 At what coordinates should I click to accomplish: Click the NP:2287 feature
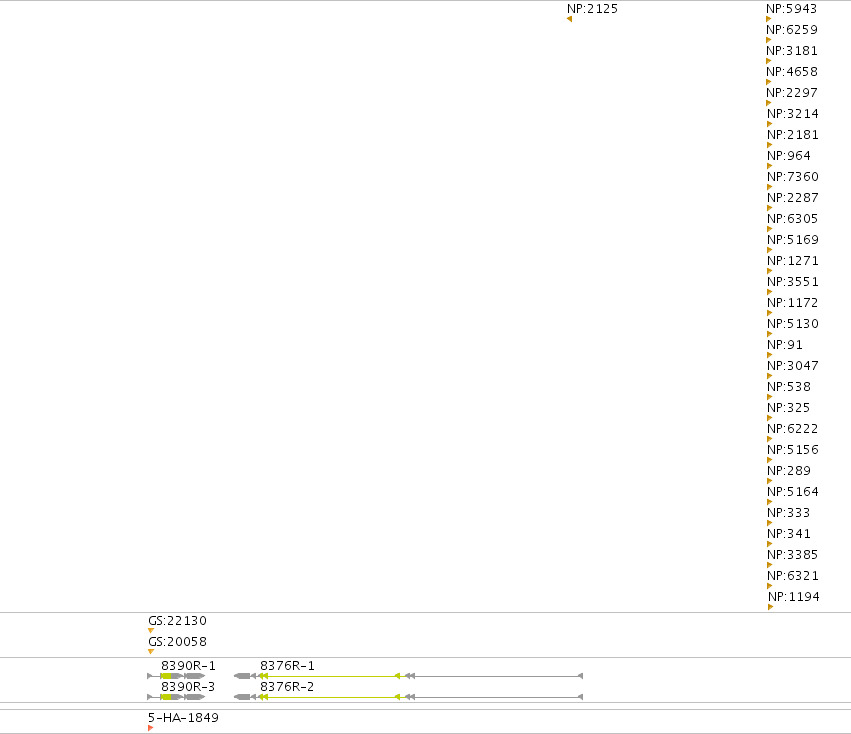pyautogui.click(x=792, y=198)
